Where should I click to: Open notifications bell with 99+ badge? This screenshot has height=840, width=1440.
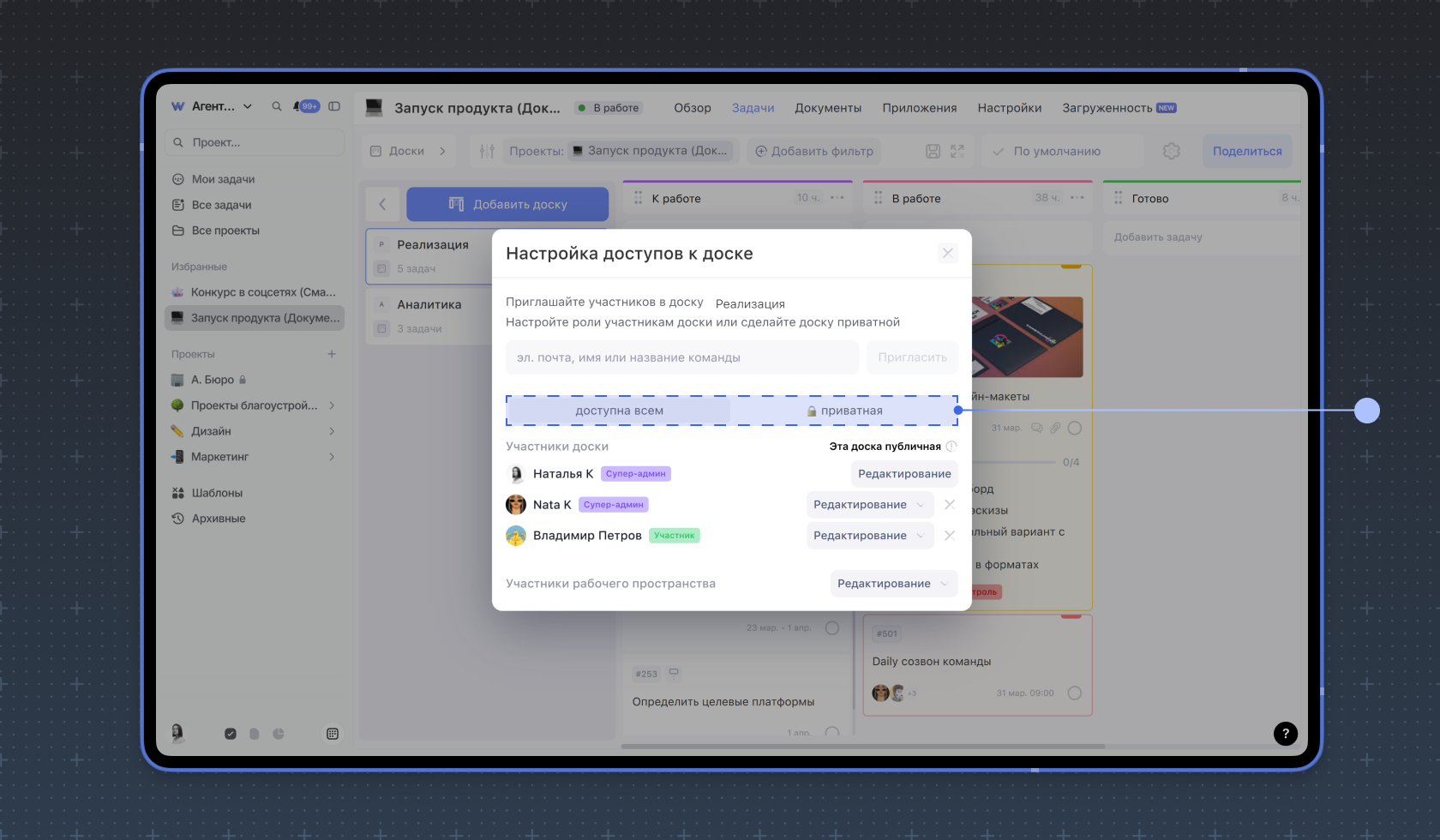point(305,106)
